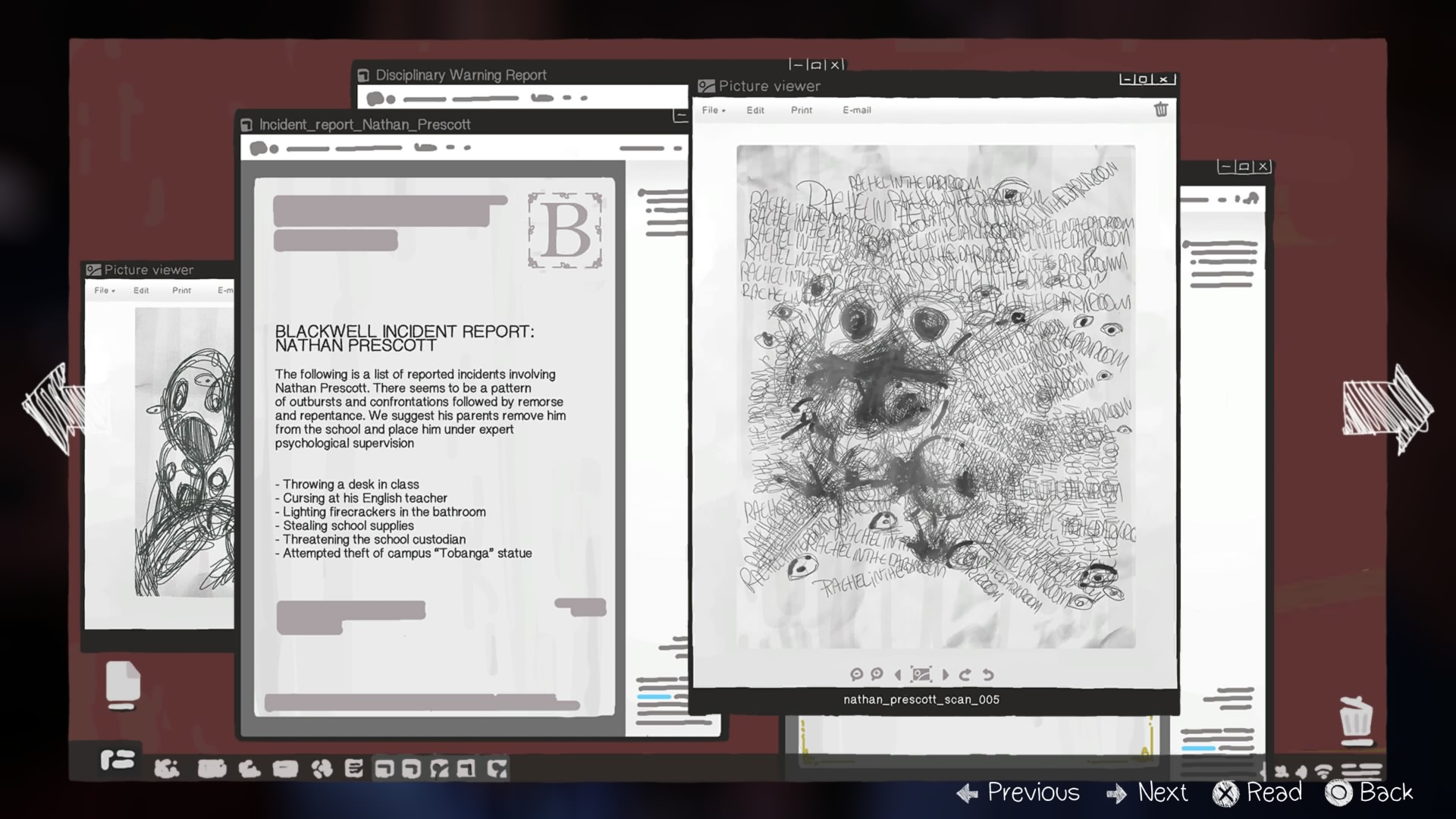Zoom out on nathan_prescott_scan_005

(857, 674)
